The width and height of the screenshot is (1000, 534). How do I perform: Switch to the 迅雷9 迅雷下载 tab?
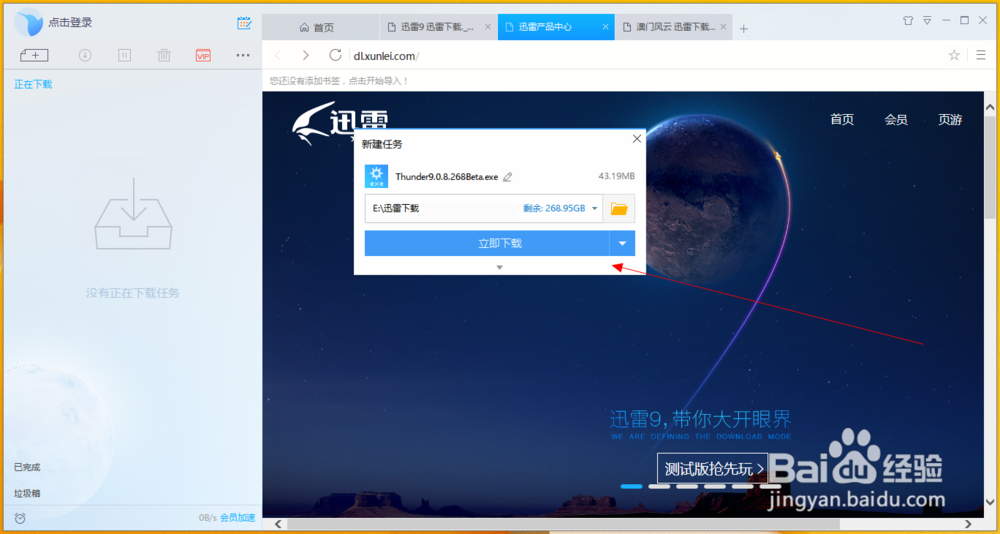pyautogui.click(x=438, y=27)
